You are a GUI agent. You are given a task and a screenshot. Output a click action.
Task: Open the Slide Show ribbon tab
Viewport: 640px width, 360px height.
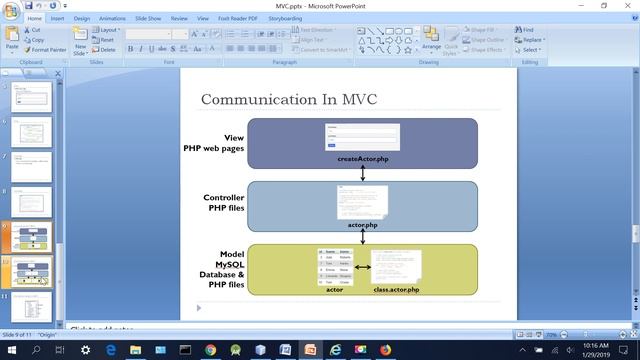click(148, 18)
